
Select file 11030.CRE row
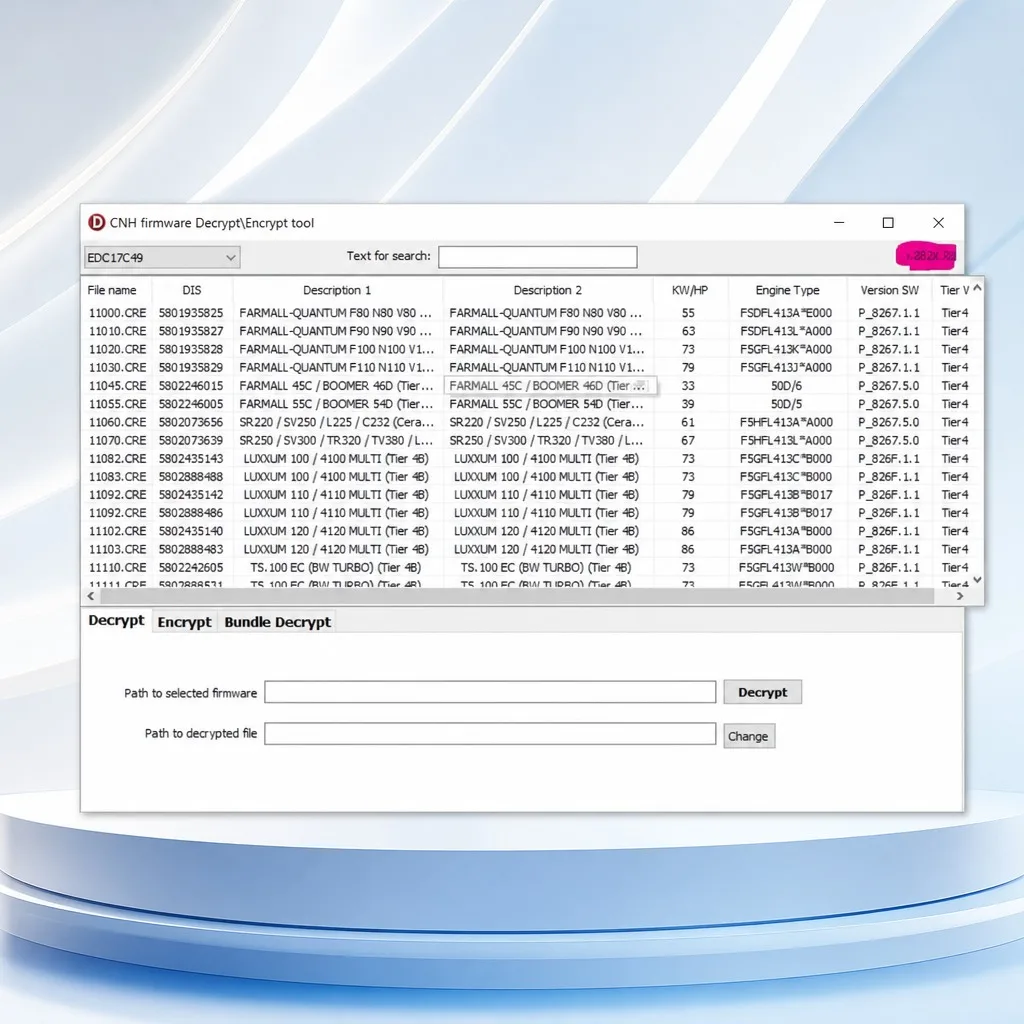point(527,368)
